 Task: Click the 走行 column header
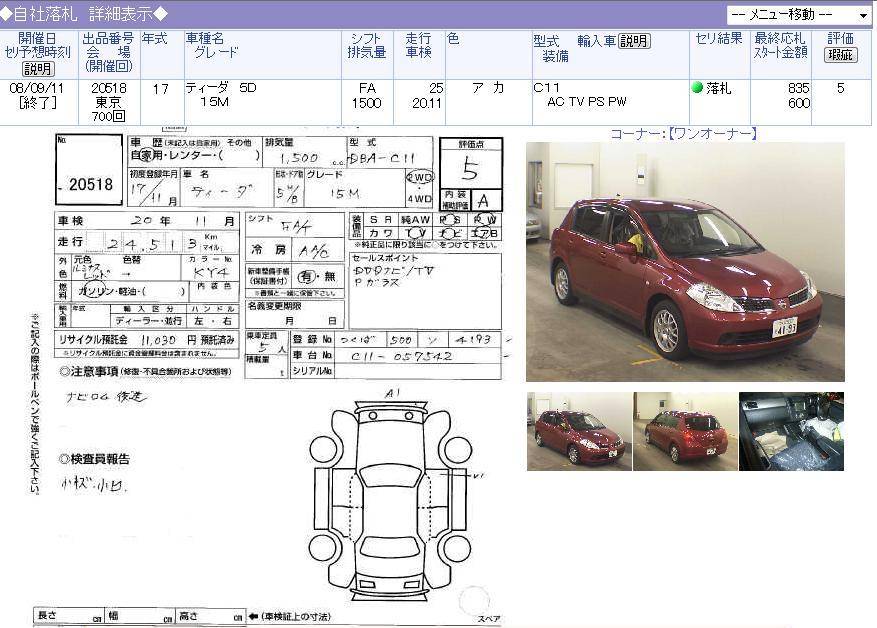[x=418, y=39]
